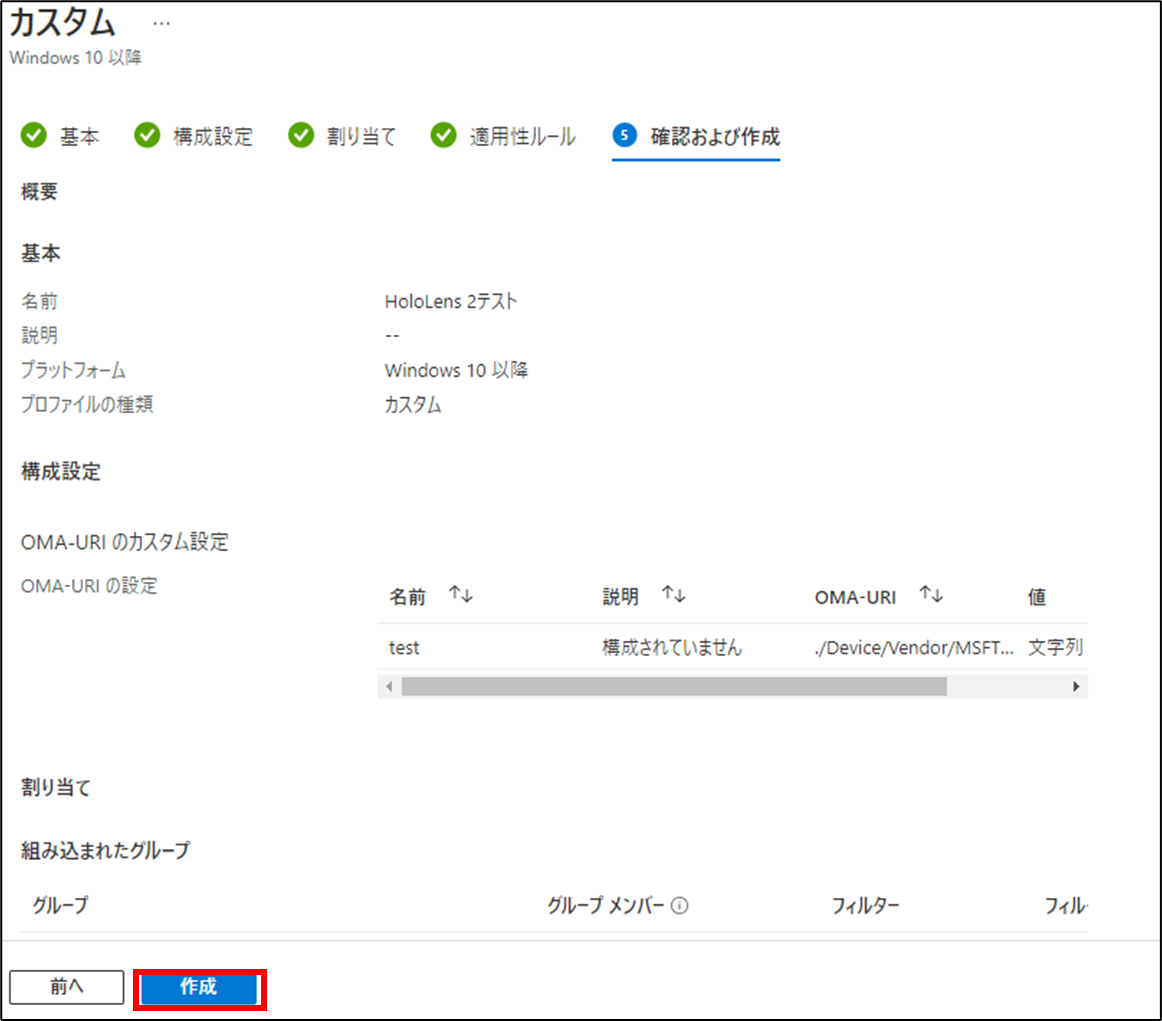Click the 作成 button to create profile
Screen dimensions: 1162x1021
point(199,988)
